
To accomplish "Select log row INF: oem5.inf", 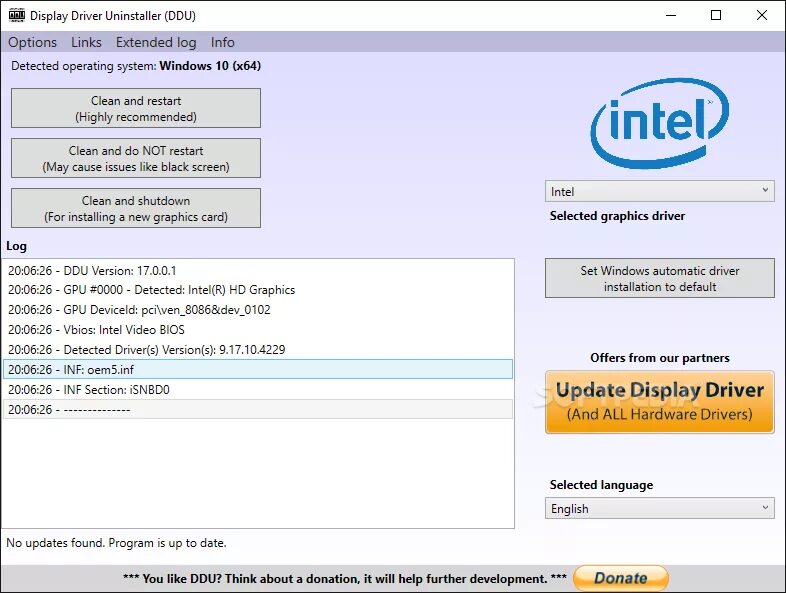I will pos(258,369).
